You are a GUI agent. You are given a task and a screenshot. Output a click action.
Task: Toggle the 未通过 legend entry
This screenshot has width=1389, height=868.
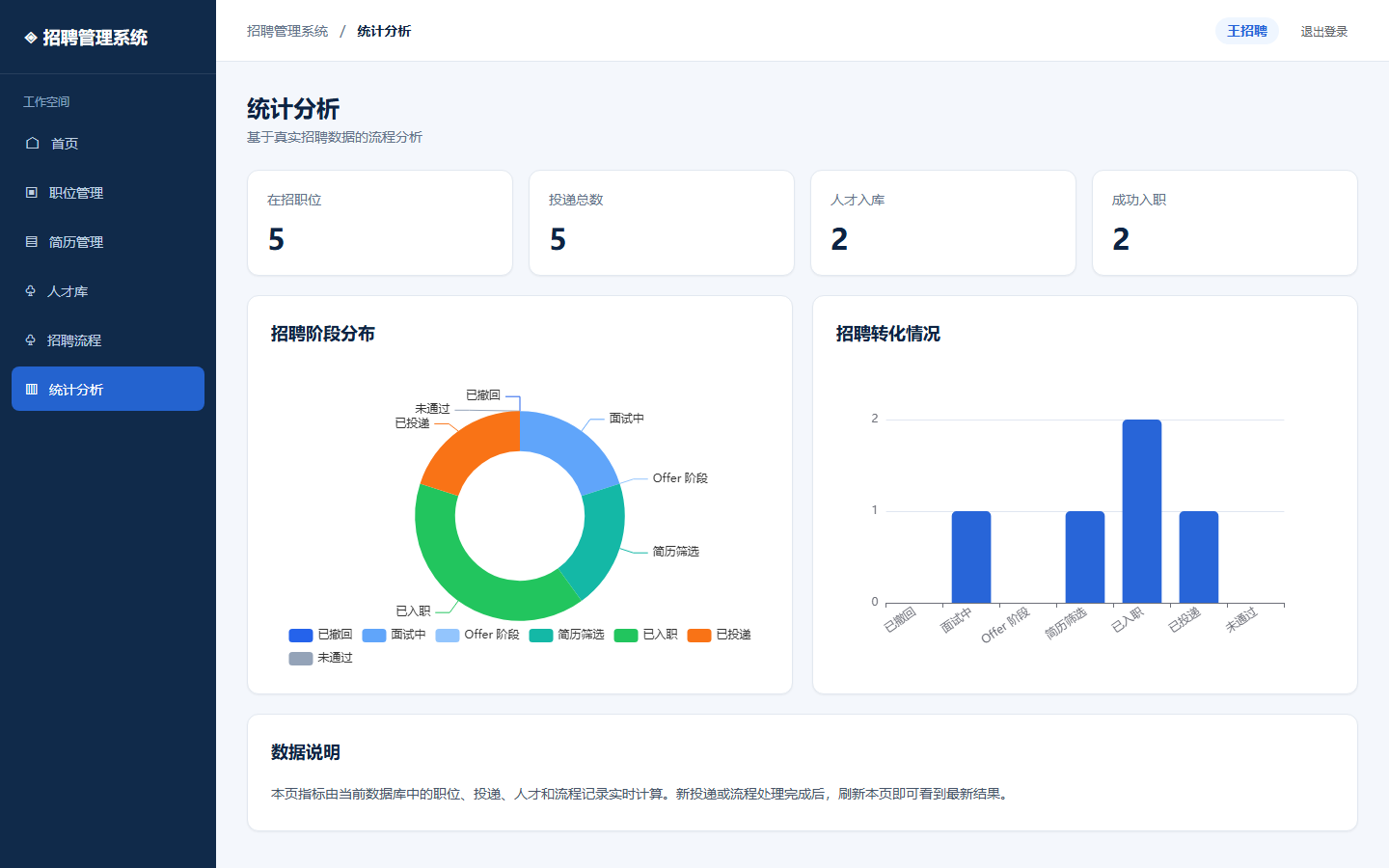(320, 658)
